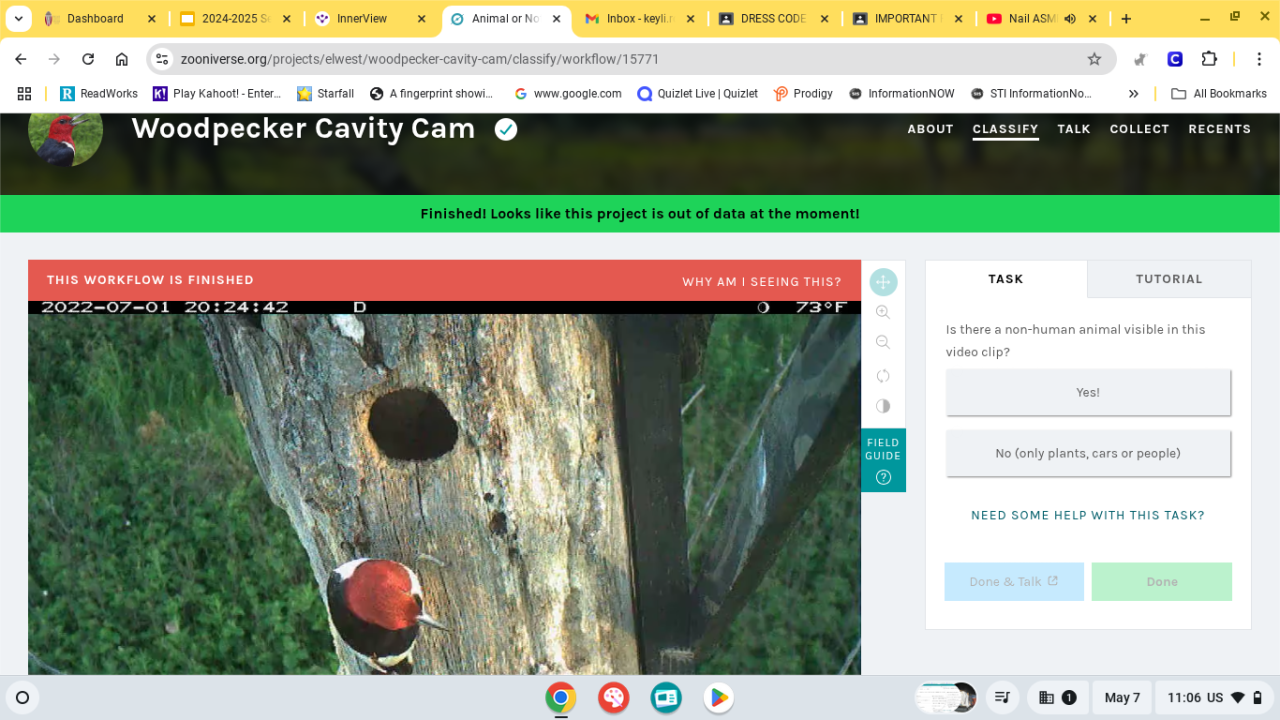Select the Task tab
The image size is (1280, 720).
[x=1006, y=279]
